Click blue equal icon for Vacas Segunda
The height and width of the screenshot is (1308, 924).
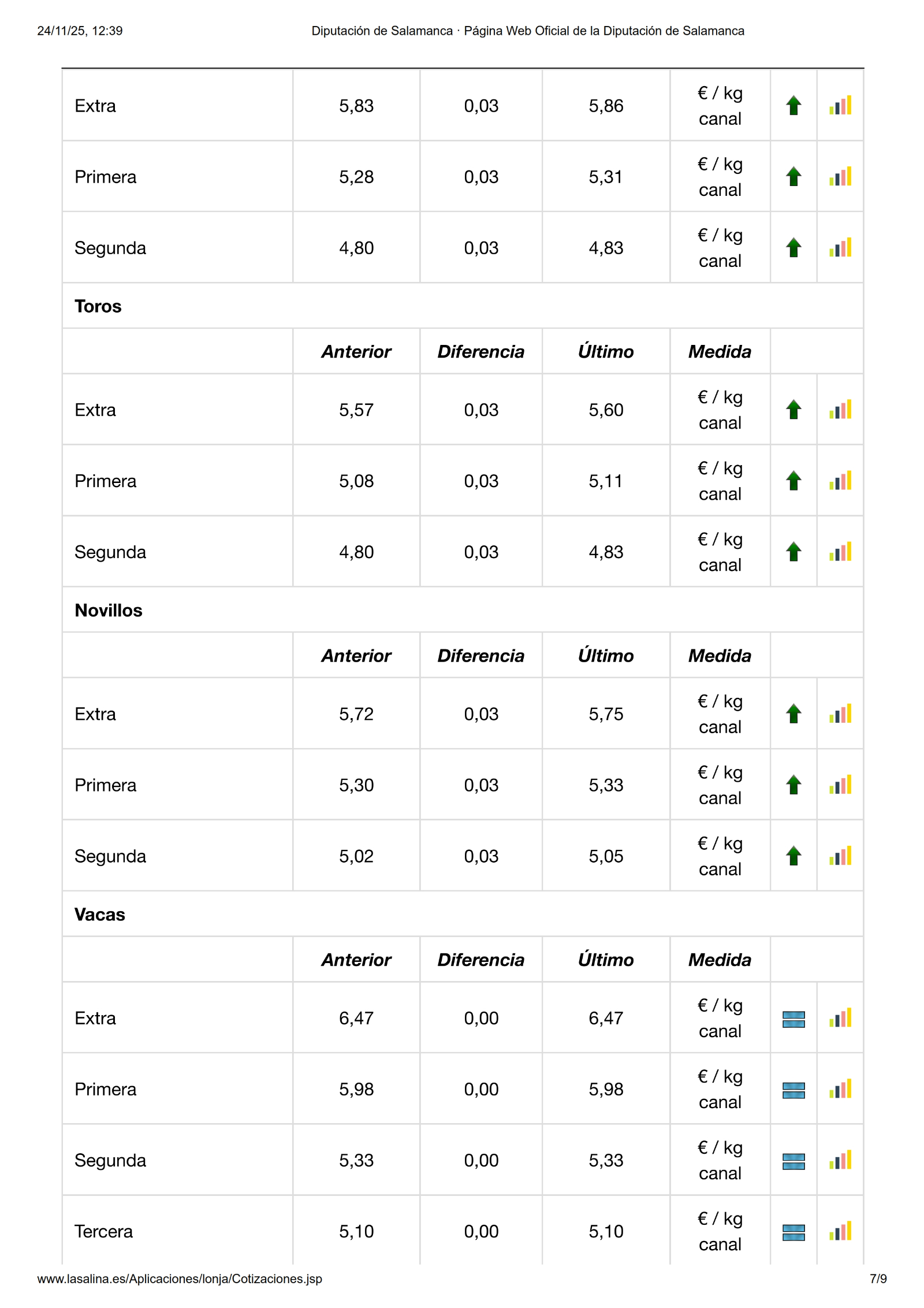[x=793, y=1161]
